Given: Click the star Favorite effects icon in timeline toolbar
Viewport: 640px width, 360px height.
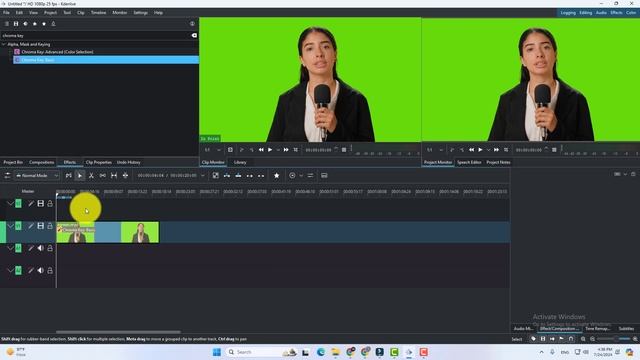Looking at the screenshot, I should click(x=277, y=176).
